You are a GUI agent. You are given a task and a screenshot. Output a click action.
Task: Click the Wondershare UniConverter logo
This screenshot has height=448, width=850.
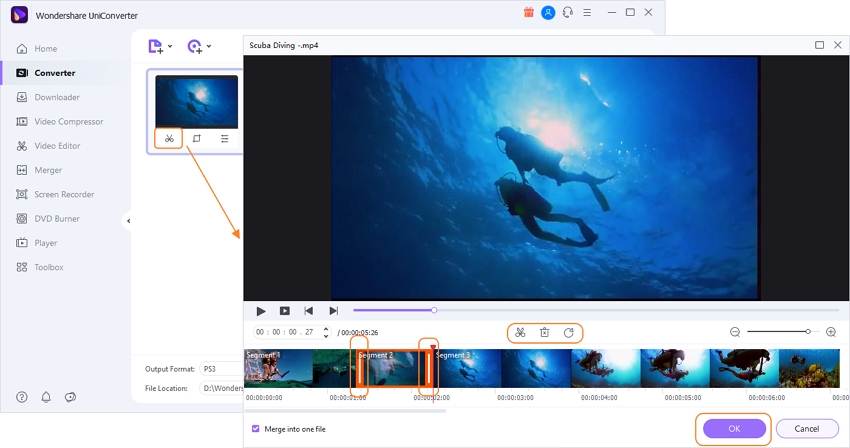pos(19,15)
